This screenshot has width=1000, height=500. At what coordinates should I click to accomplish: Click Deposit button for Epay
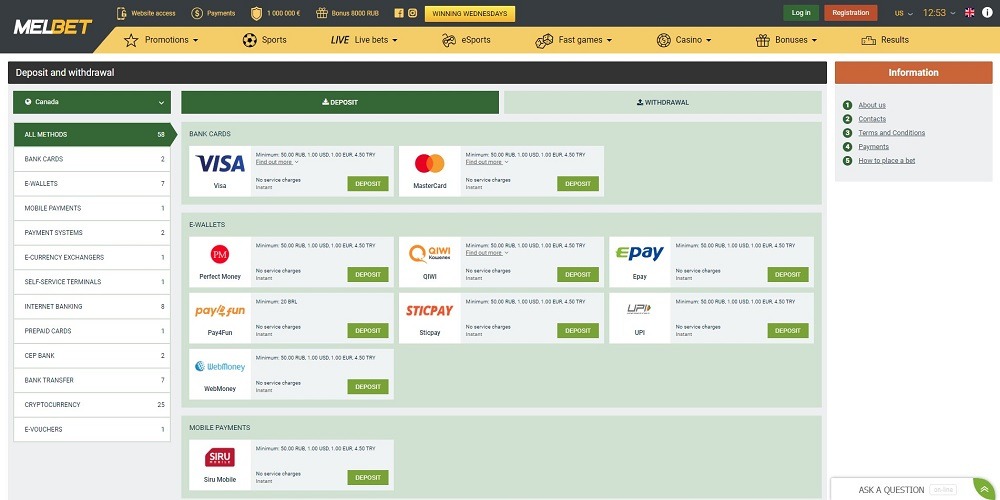coord(788,274)
